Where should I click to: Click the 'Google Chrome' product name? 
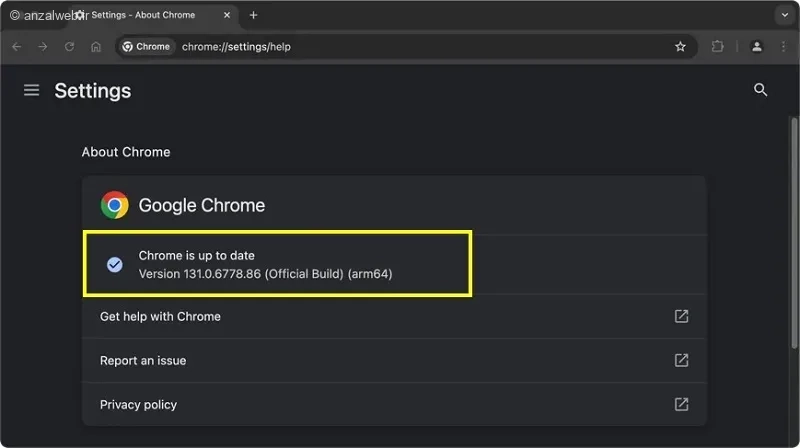click(202, 205)
